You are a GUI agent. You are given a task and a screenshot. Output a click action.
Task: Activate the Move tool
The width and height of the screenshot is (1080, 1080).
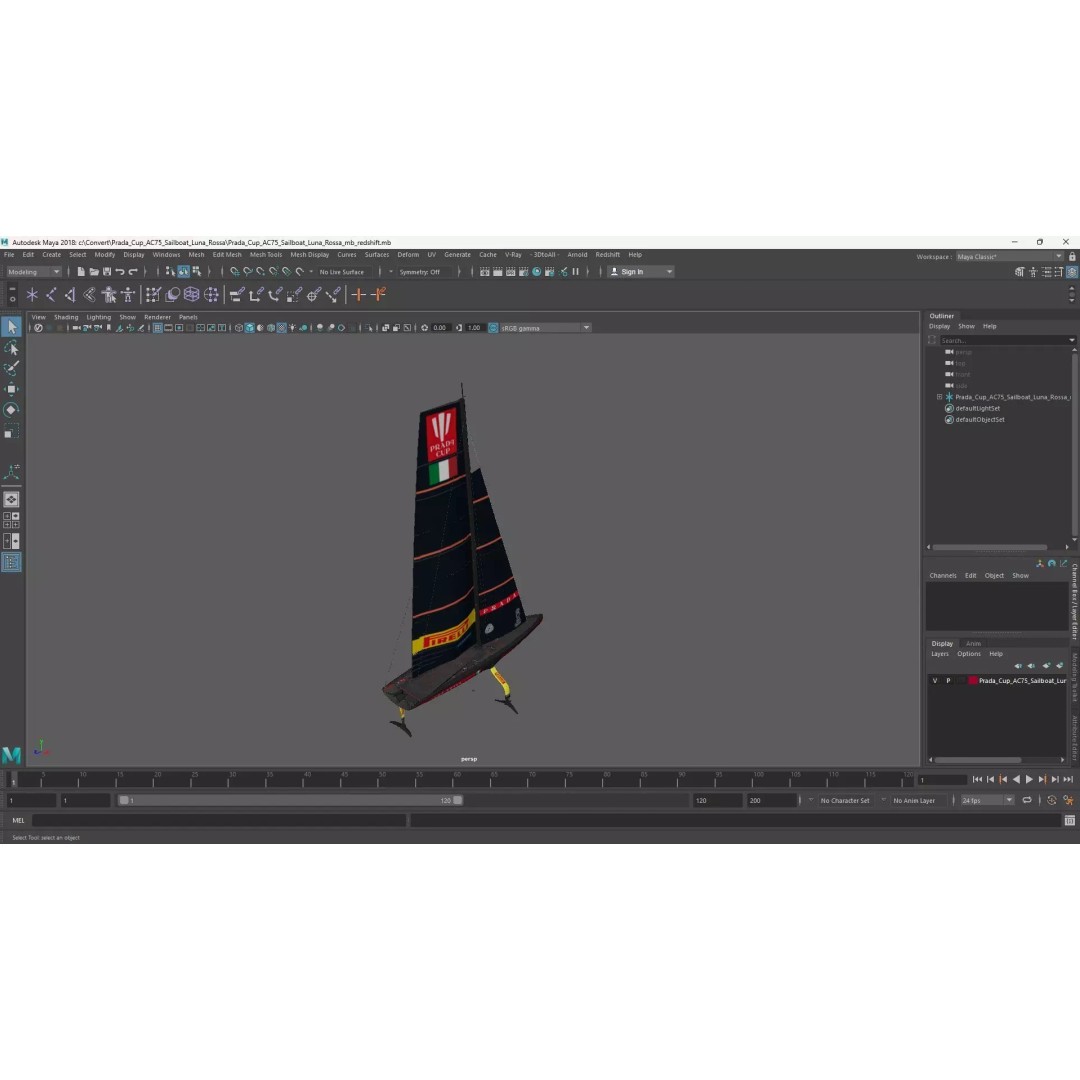point(12,389)
